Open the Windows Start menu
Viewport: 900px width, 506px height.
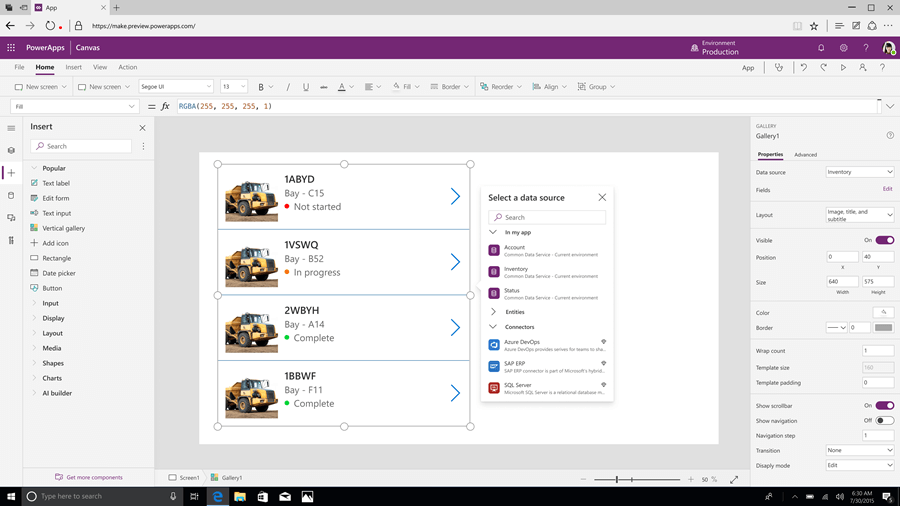11,496
